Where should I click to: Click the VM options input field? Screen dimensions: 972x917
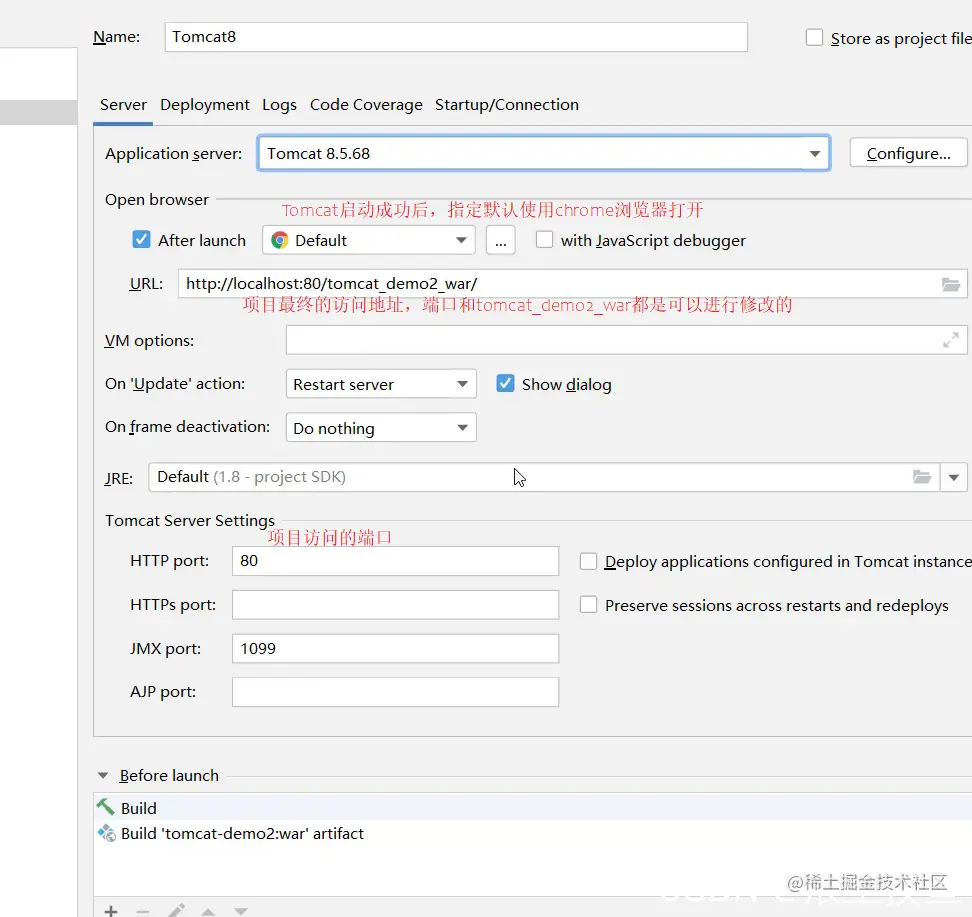tap(626, 340)
